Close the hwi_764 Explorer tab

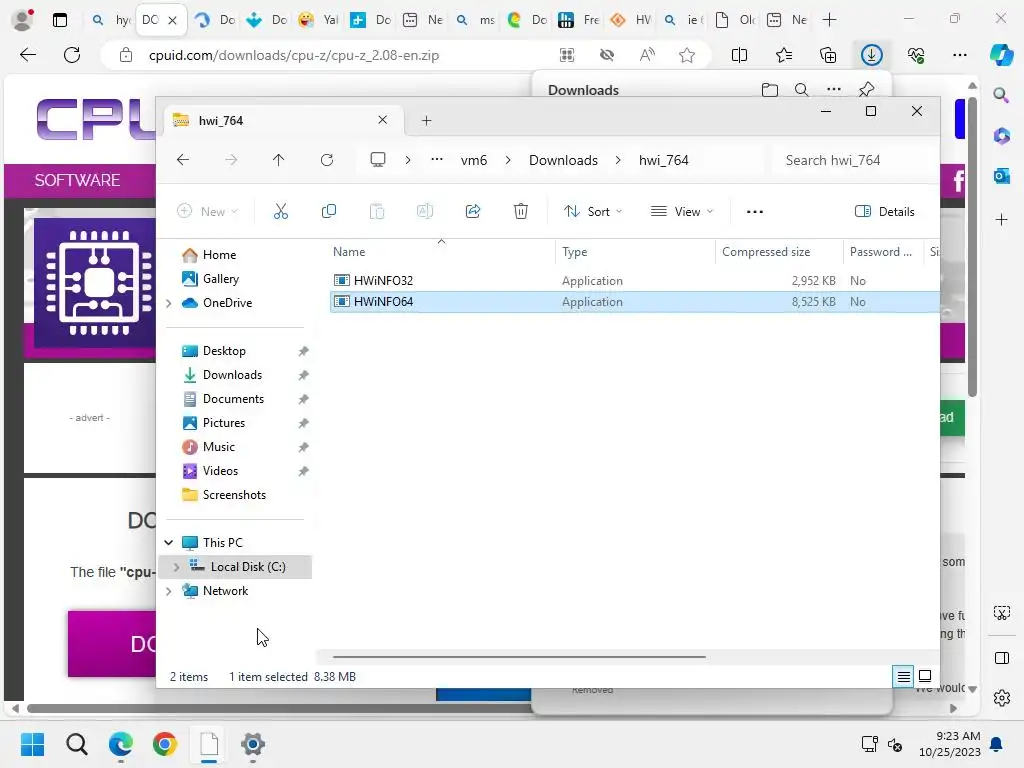pos(383,120)
